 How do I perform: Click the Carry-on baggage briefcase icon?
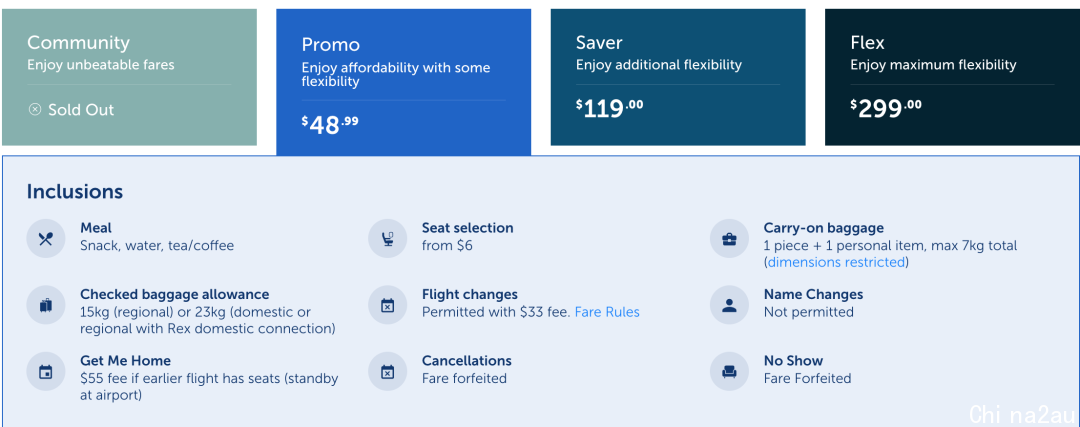tap(729, 238)
